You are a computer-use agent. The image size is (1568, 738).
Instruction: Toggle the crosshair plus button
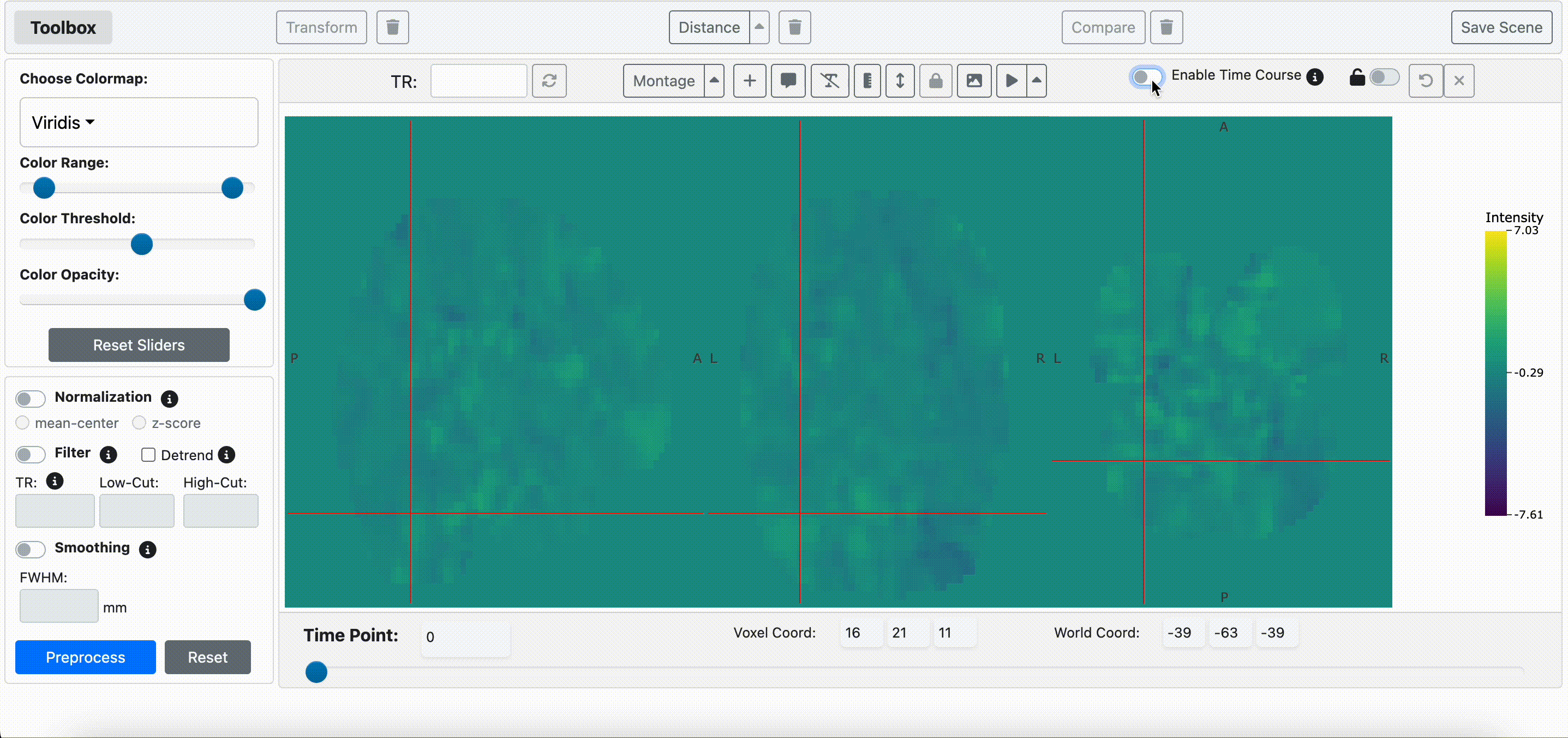pyautogui.click(x=749, y=80)
